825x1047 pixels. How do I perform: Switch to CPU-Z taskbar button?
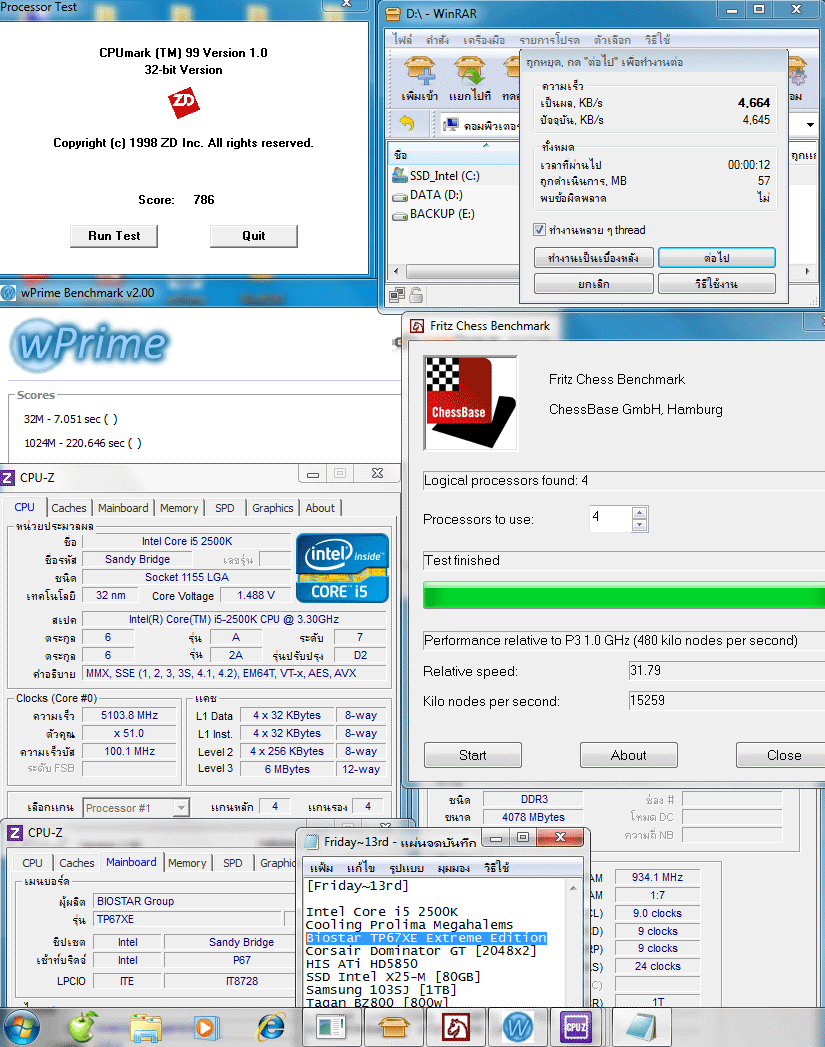click(575, 1027)
